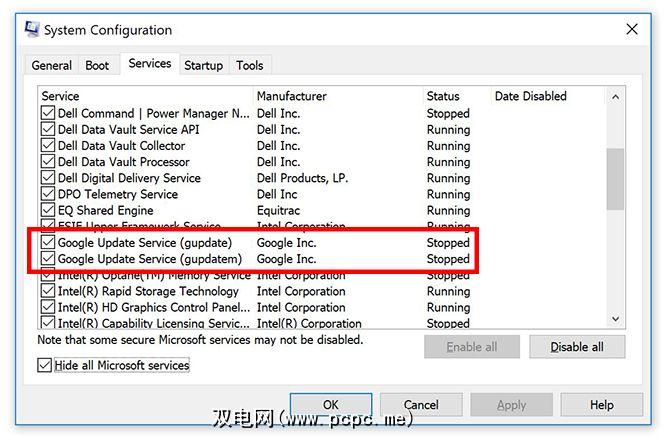Screen dimensions: 670x442
Task: Sort by the Status column header
Action: [457, 96]
